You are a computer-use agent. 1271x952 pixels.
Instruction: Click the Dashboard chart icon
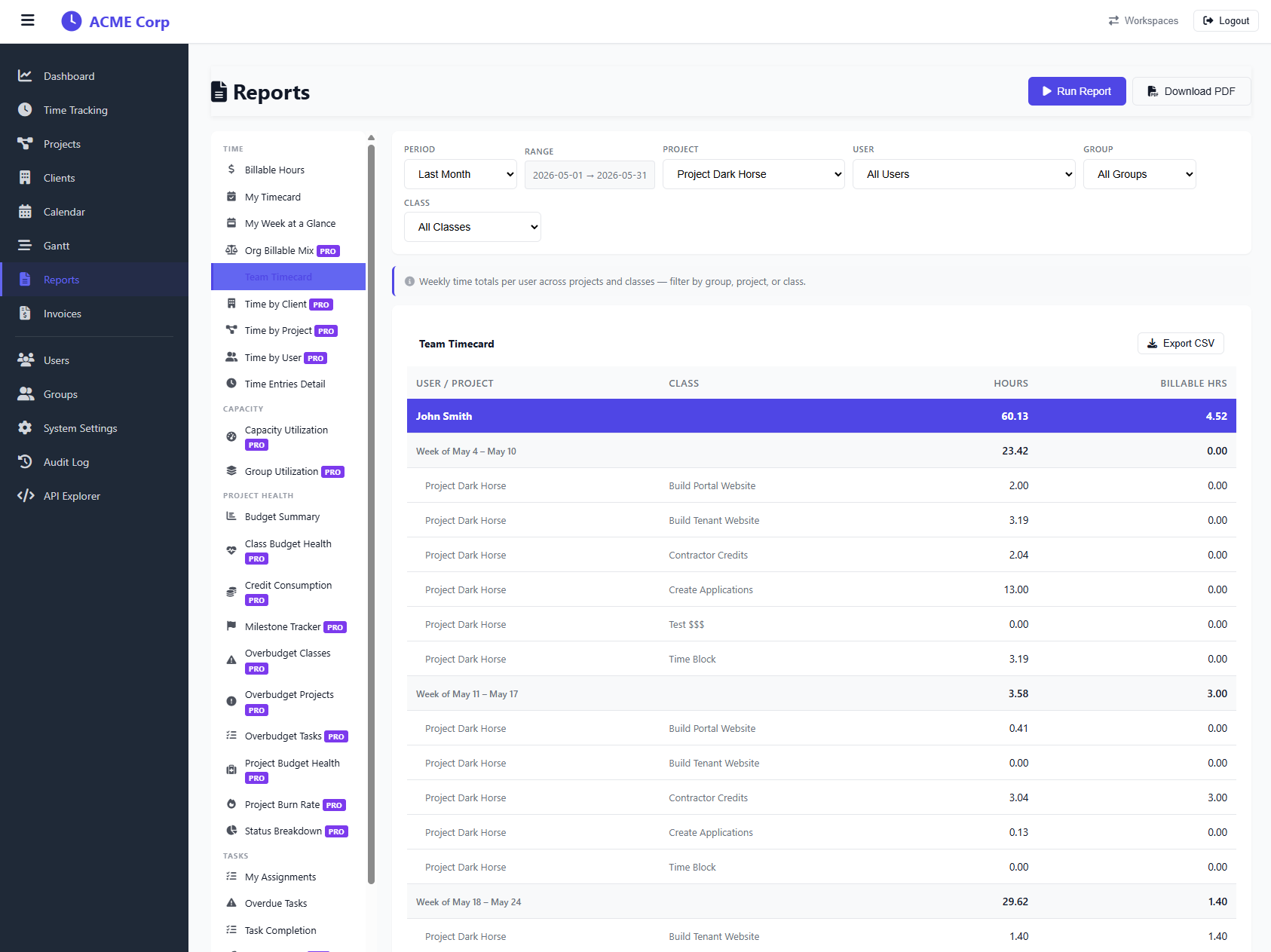25,75
